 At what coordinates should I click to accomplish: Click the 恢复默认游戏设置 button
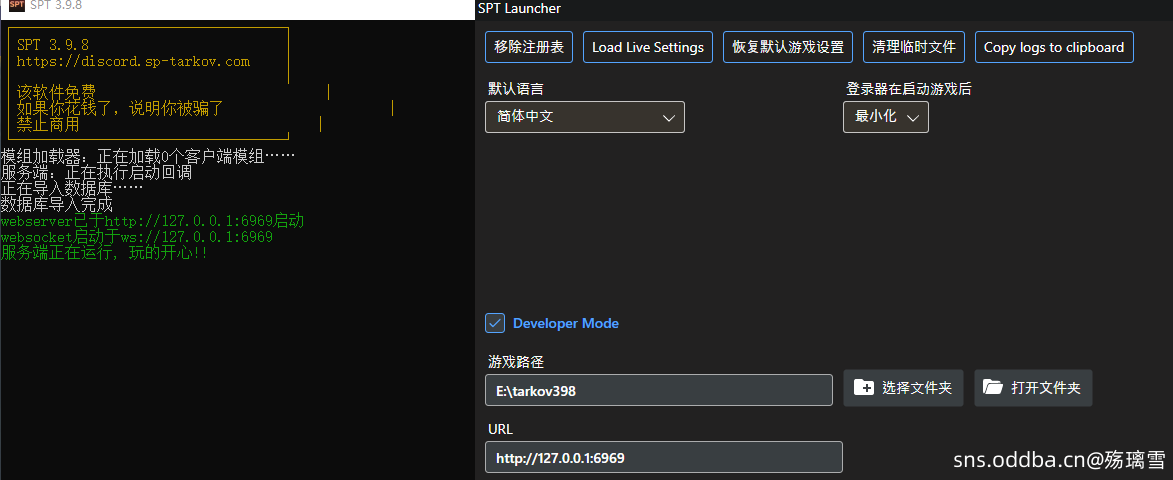click(x=788, y=47)
